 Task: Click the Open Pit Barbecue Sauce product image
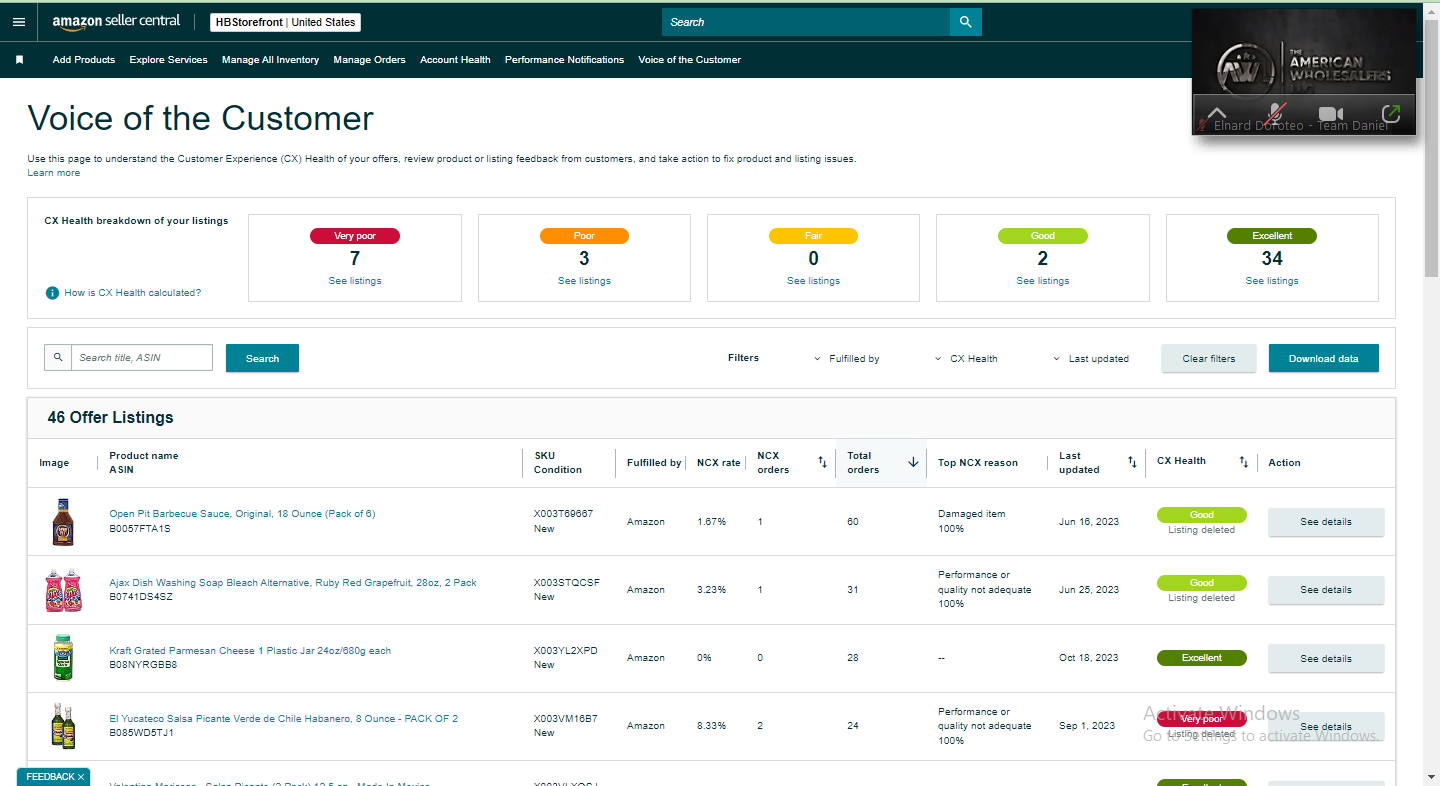[x=62, y=522]
